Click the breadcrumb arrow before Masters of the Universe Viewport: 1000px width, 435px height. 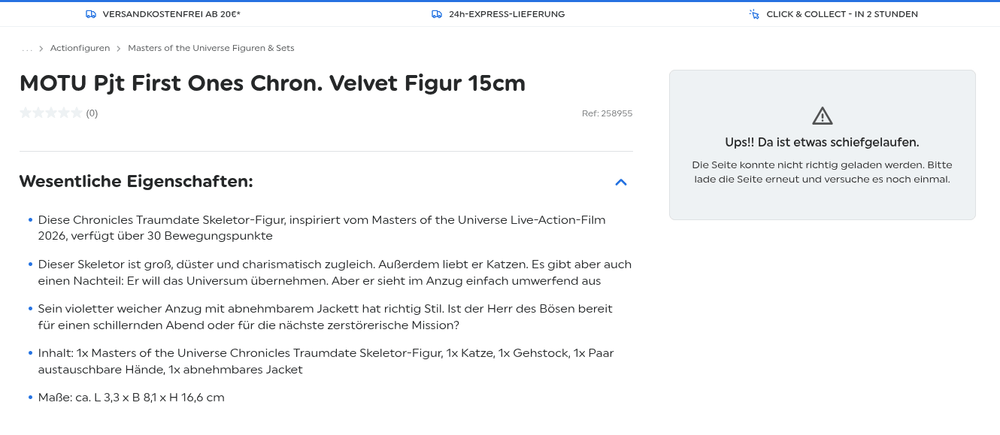pos(119,48)
